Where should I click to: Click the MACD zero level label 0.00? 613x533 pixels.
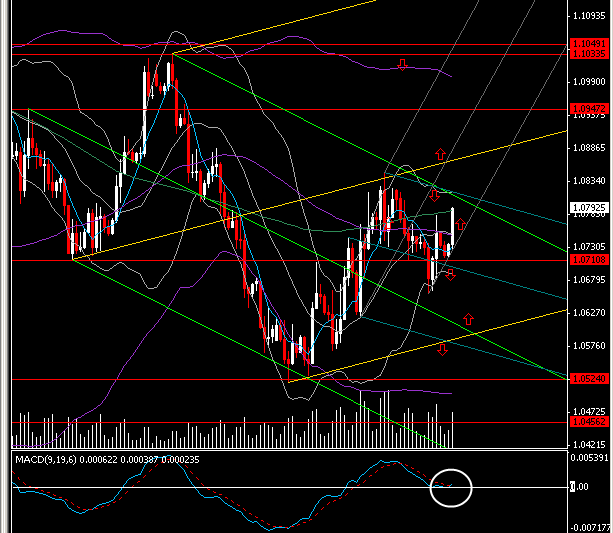[x=579, y=487]
